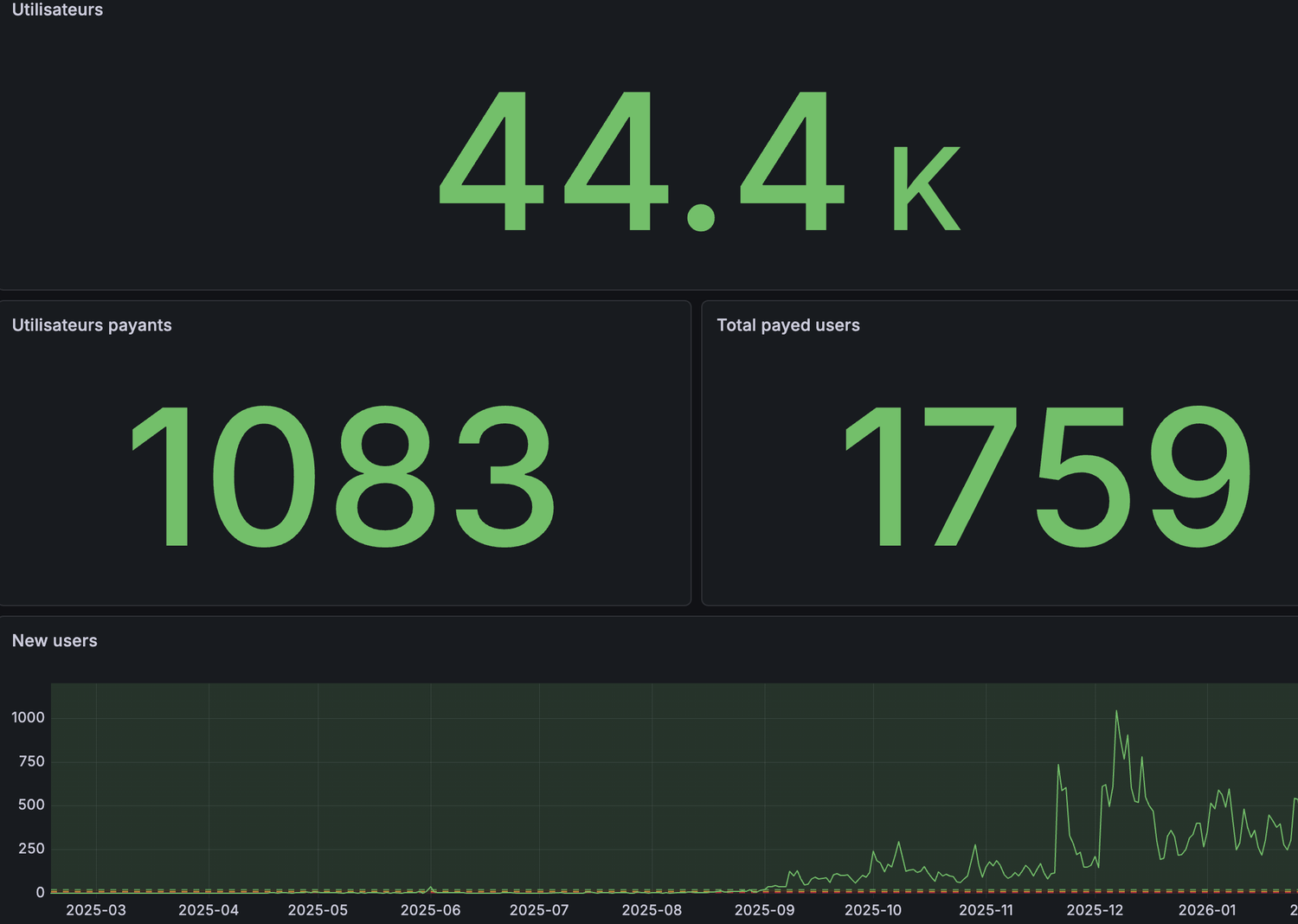Select the 2025-12 x-axis date label
The height and width of the screenshot is (924, 1298).
click(x=1095, y=910)
